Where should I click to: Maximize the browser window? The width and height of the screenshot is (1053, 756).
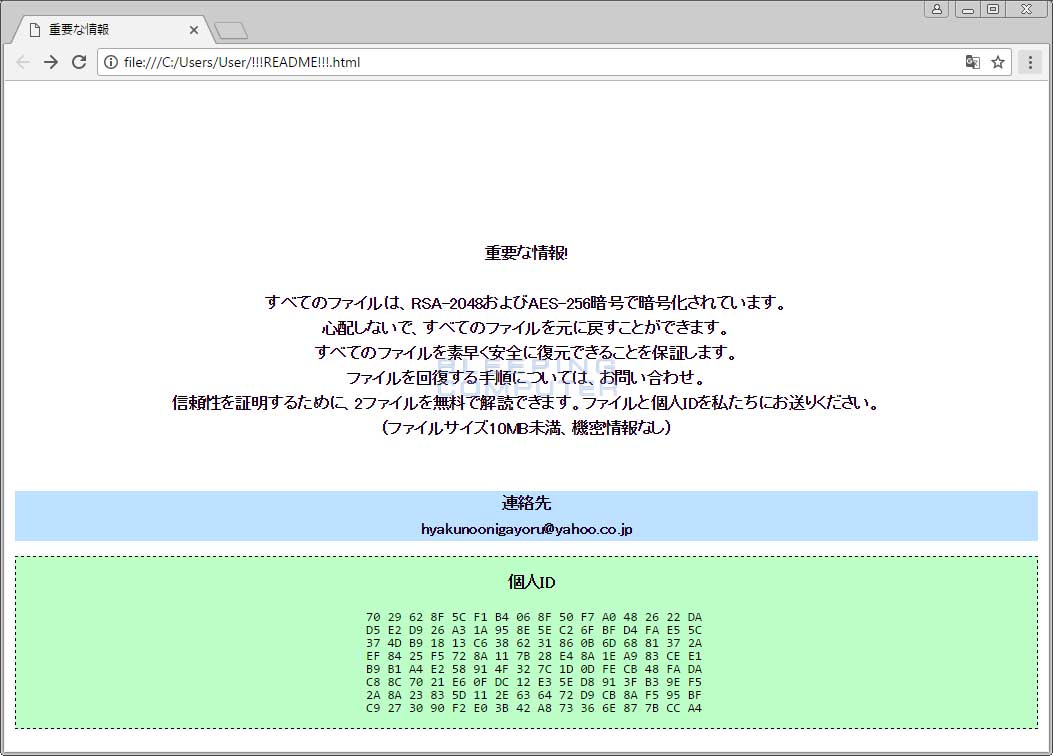pos(993,9)
